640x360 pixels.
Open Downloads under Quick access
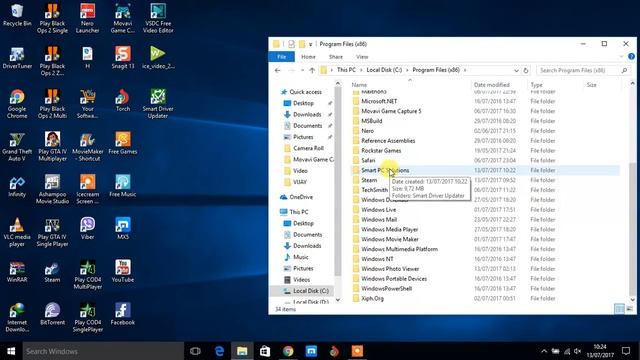point(307,114)
